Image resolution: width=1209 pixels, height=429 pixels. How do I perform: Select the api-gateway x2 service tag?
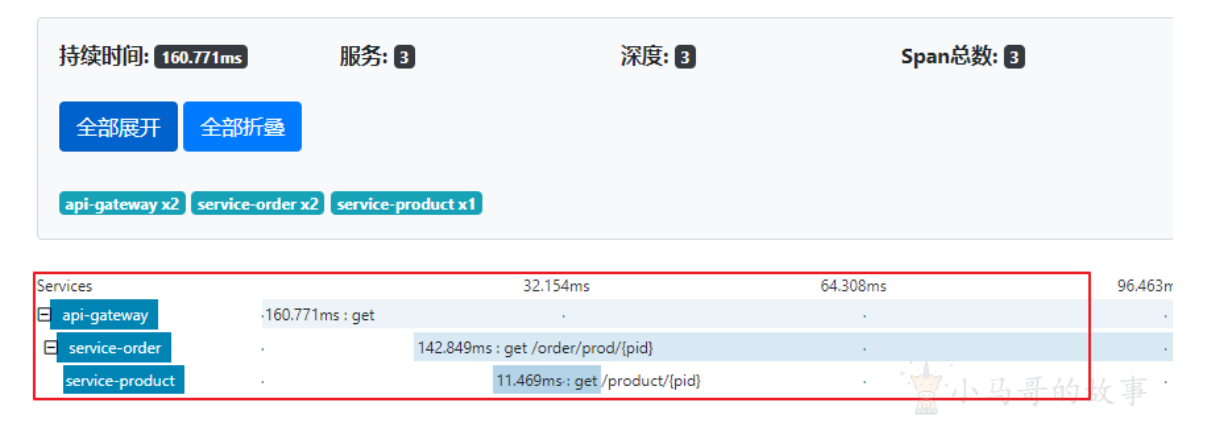click(x=122, y=204)
